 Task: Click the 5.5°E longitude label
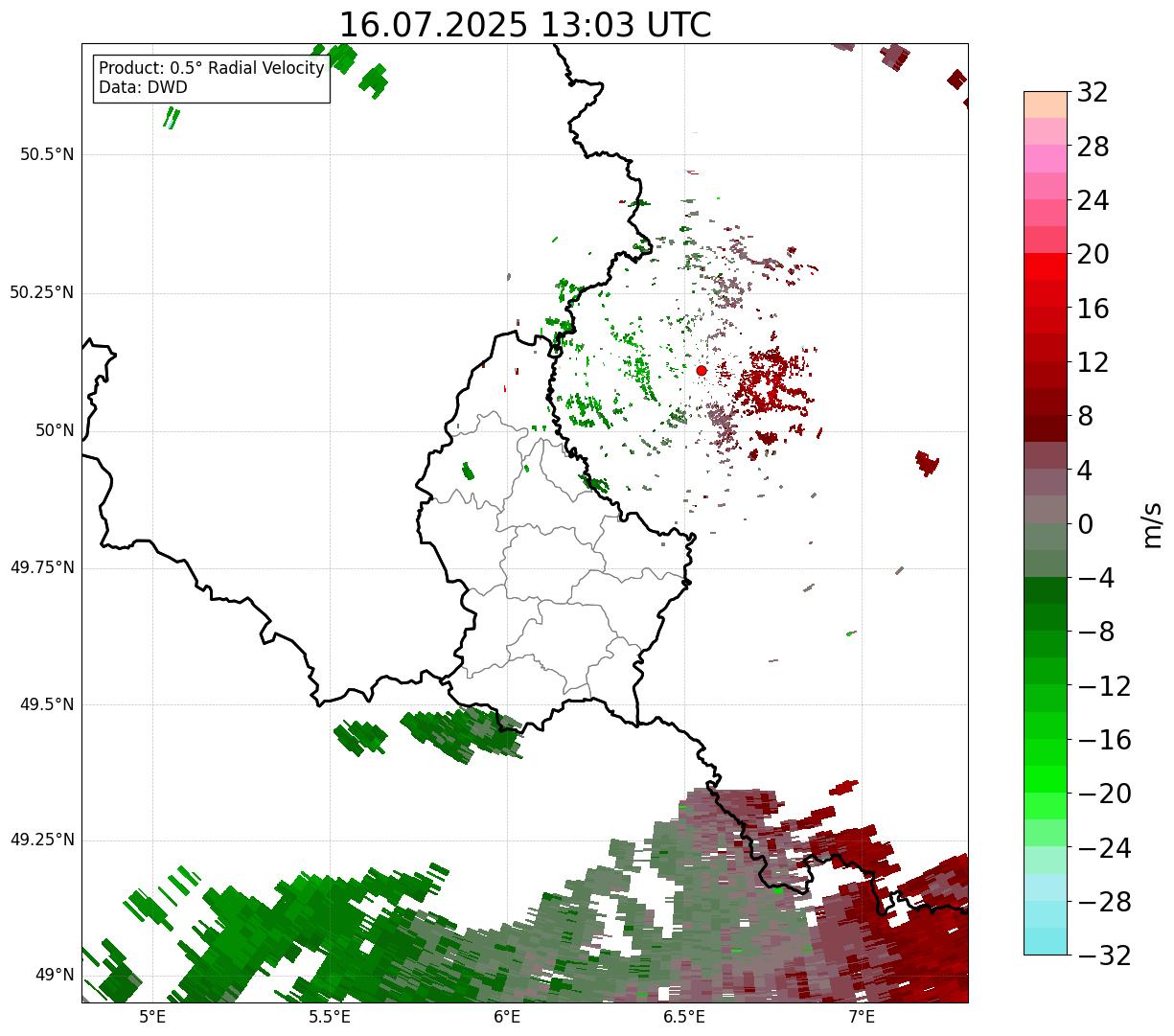coord(330,1016)
